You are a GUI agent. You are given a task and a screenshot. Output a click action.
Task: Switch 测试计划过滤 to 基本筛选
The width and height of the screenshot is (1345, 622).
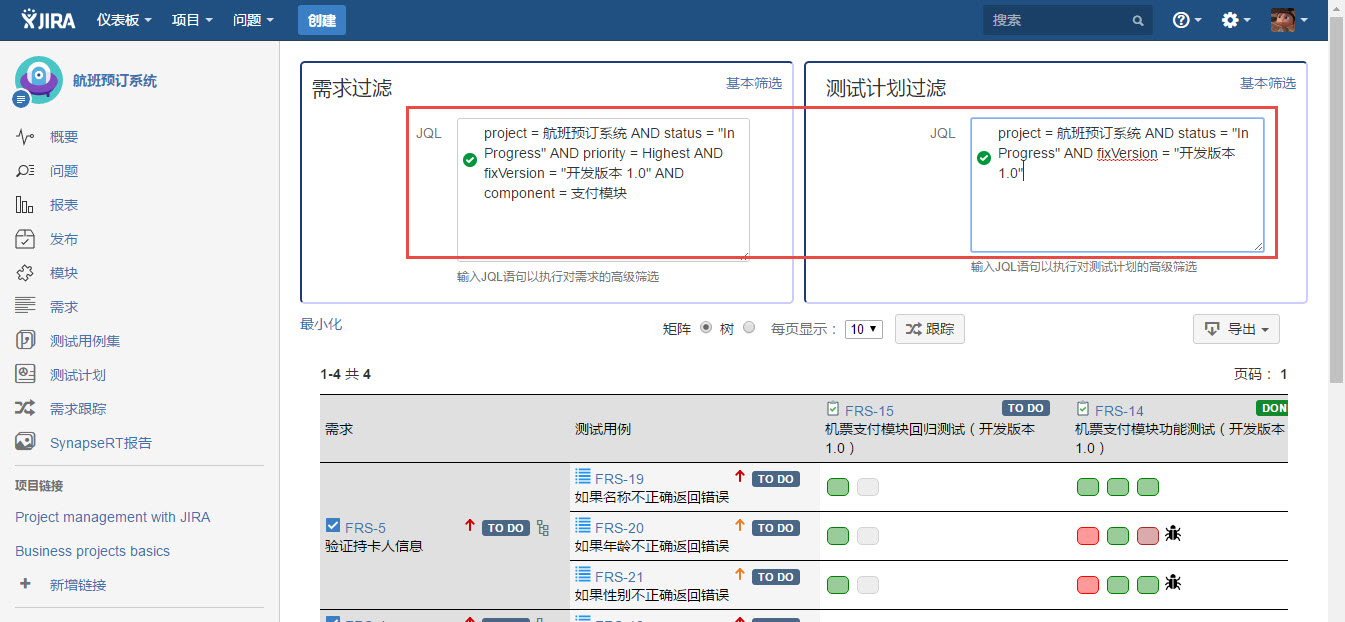click(x=1268, y=83)
